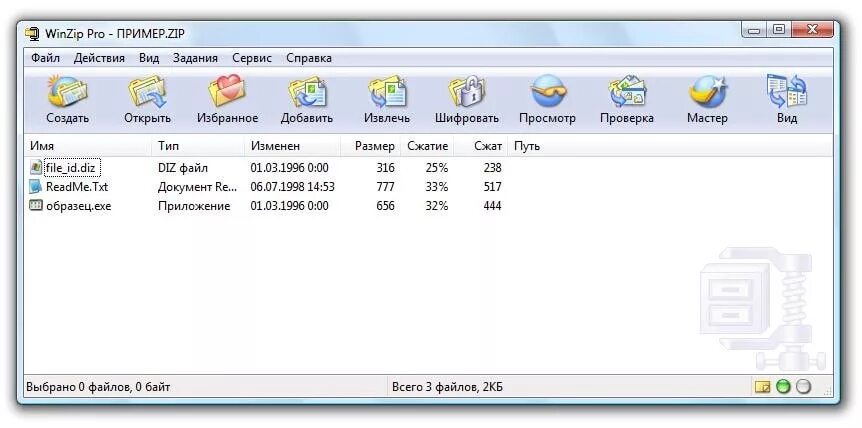Click the packed size 444

tap(492, 206)
